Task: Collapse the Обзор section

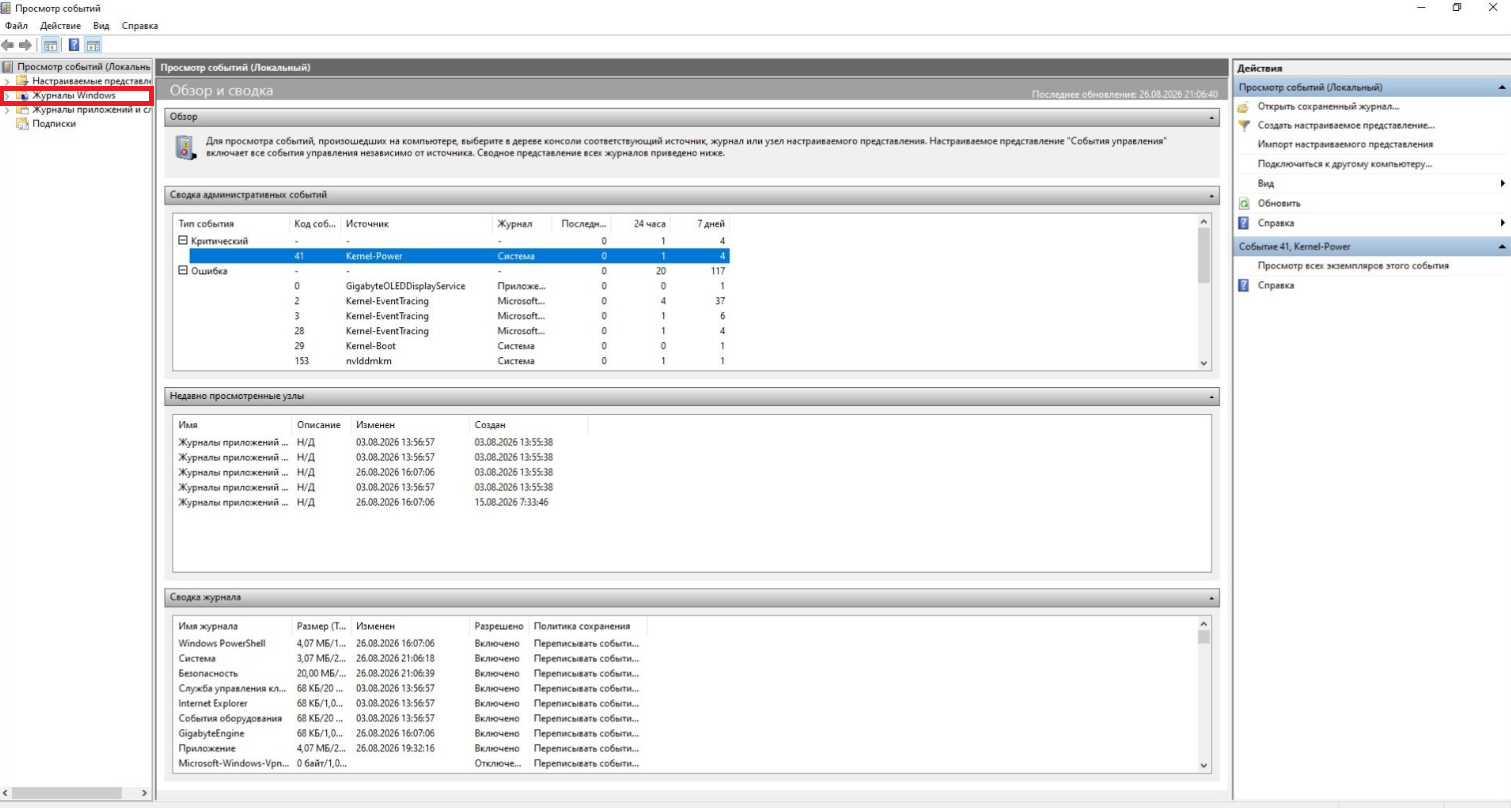Action: 1213,118
